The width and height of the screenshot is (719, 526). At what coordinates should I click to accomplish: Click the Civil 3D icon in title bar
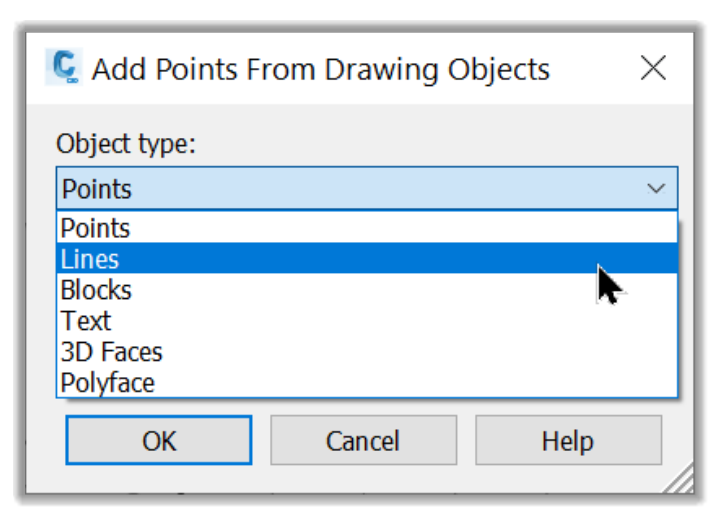coord(64,67)
